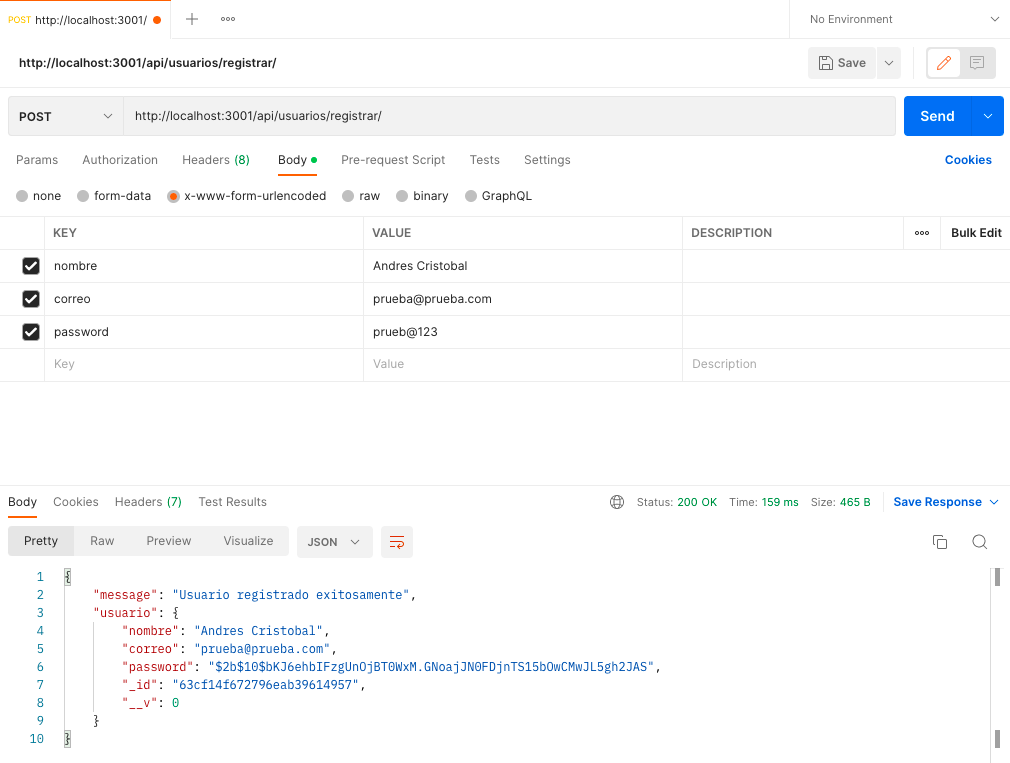Click the empty Value placeholder field
Screen dimensions: 1010x763
tap(523, 364)
